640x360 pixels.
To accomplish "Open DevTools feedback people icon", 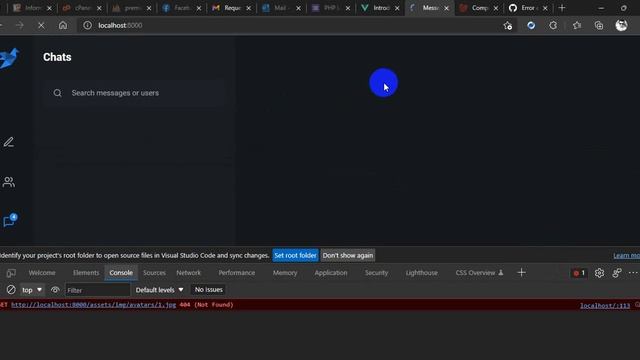I will (617, 273).
